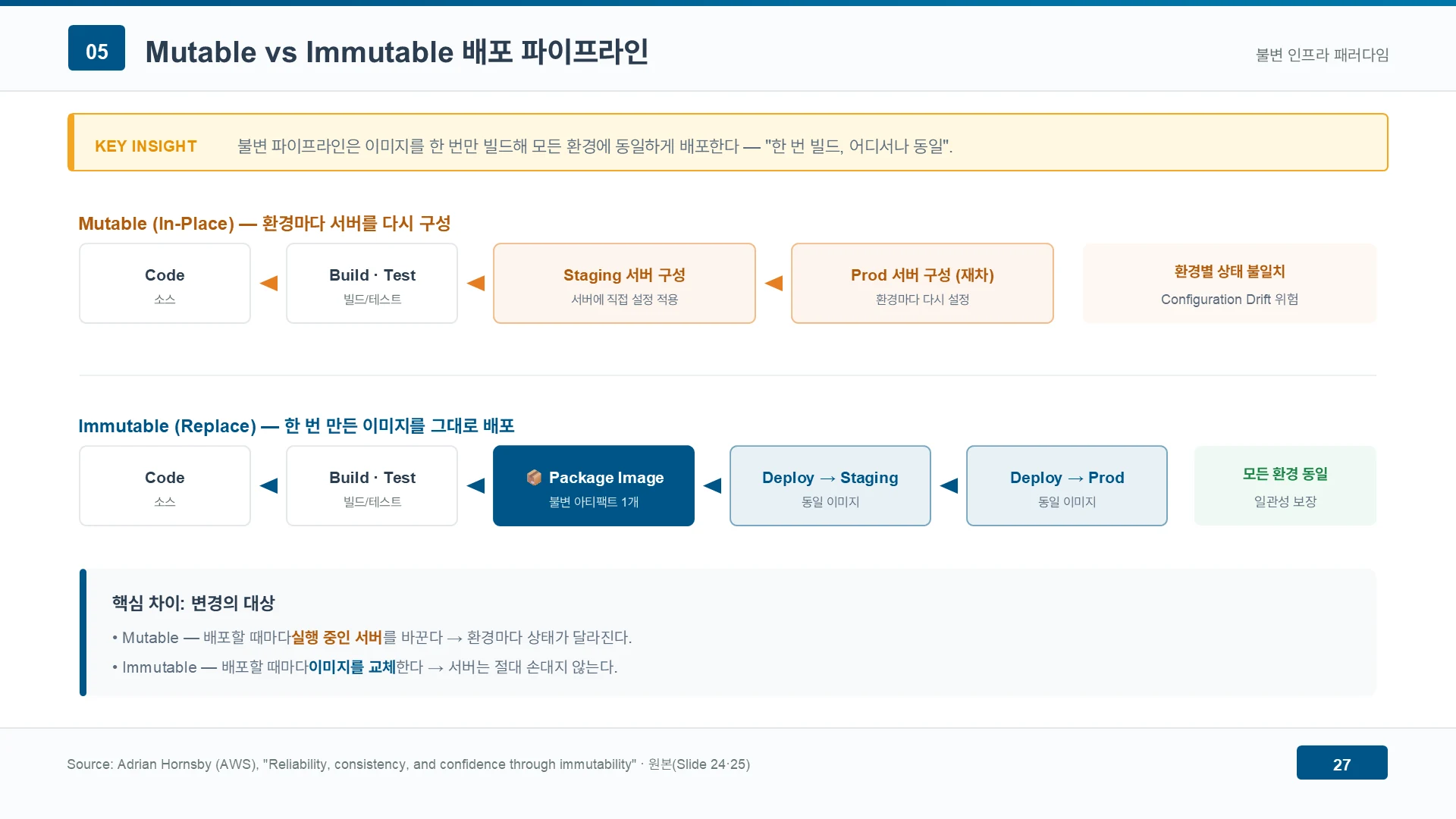
Task: Click the slide title 'Mutable vs Immutable 배포 파이프라인'
Action: tap(397, 52)
